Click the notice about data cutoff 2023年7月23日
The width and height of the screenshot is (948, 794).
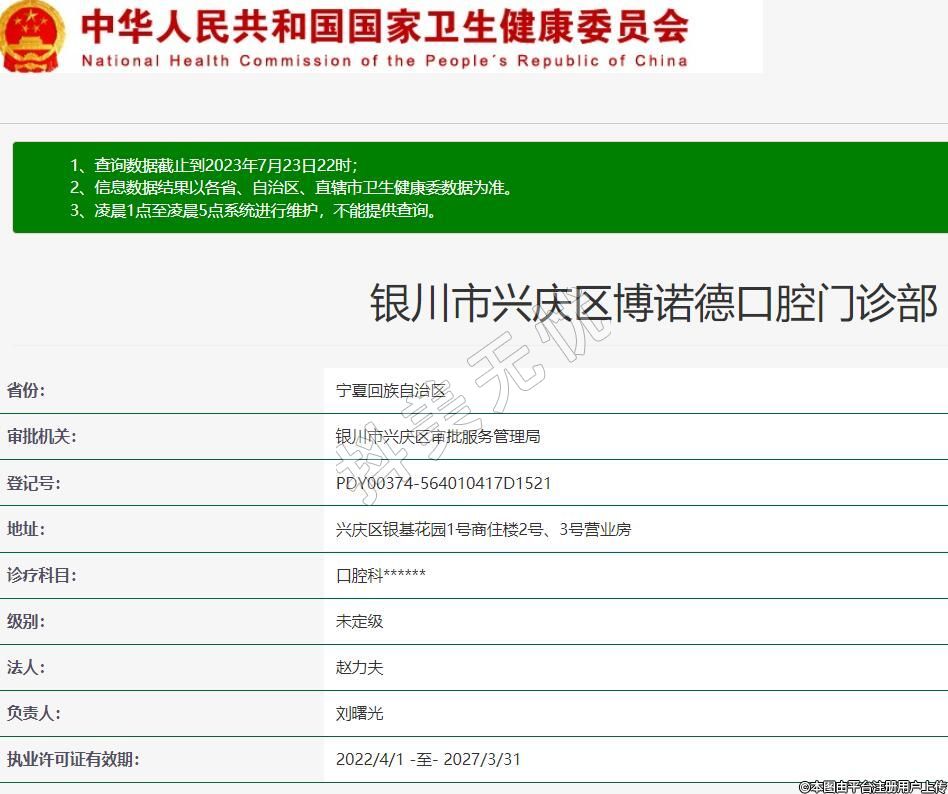point(213,165)
